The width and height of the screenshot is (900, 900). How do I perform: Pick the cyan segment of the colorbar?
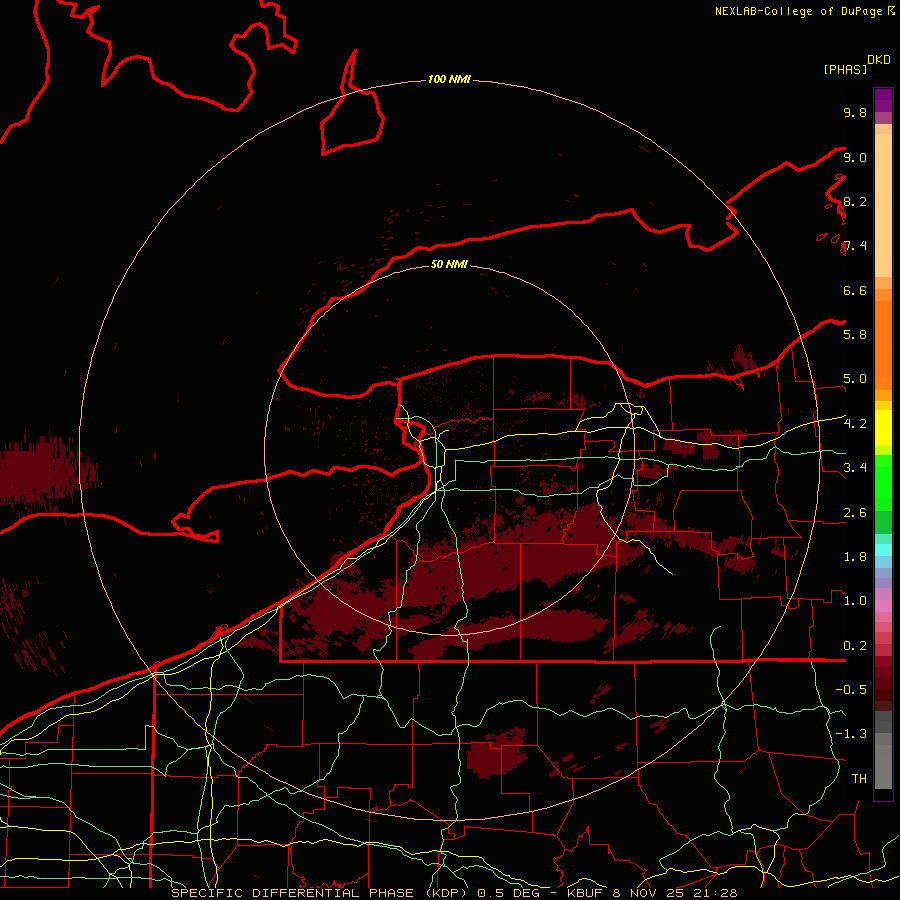(x=883, y=550)
